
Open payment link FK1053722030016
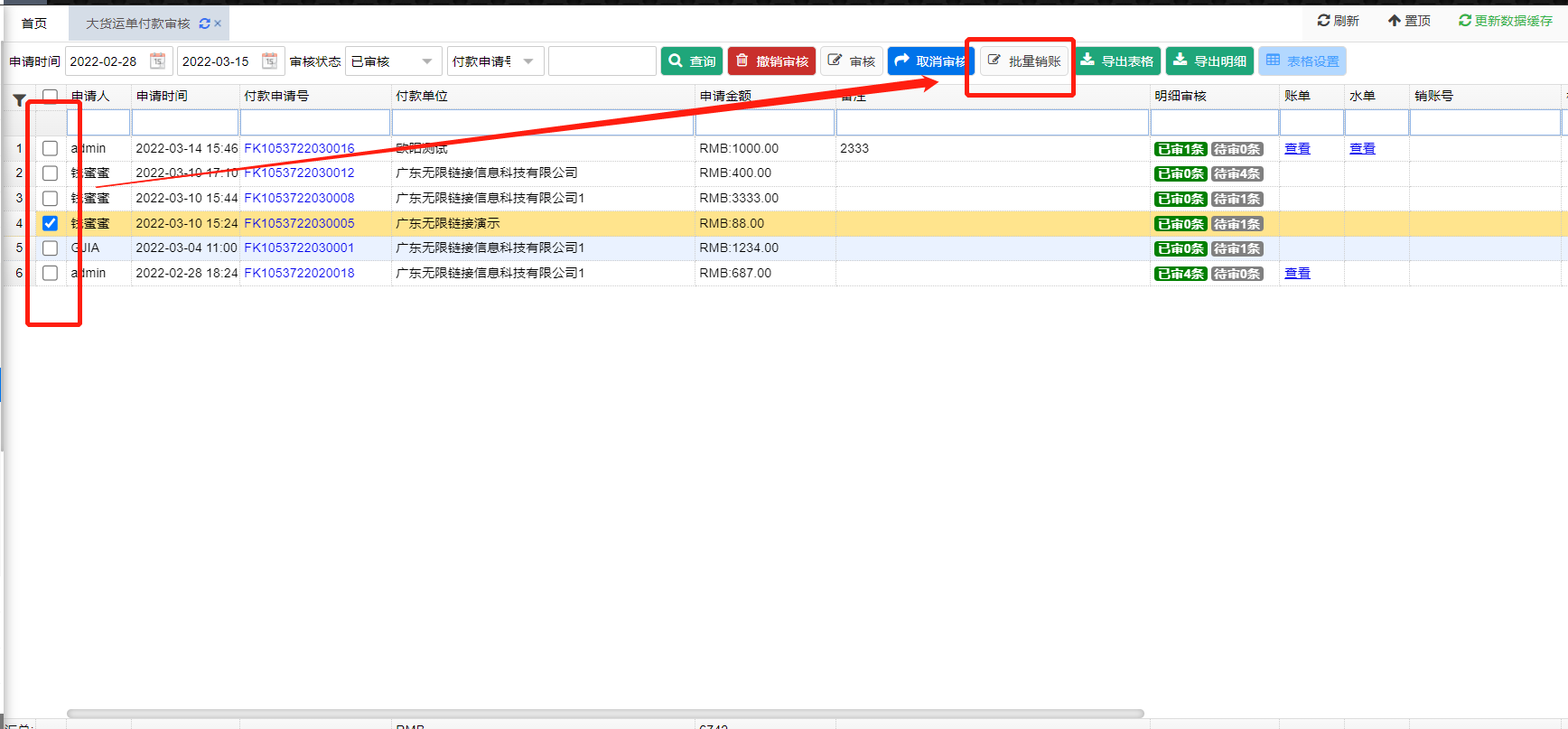point(299,148)
